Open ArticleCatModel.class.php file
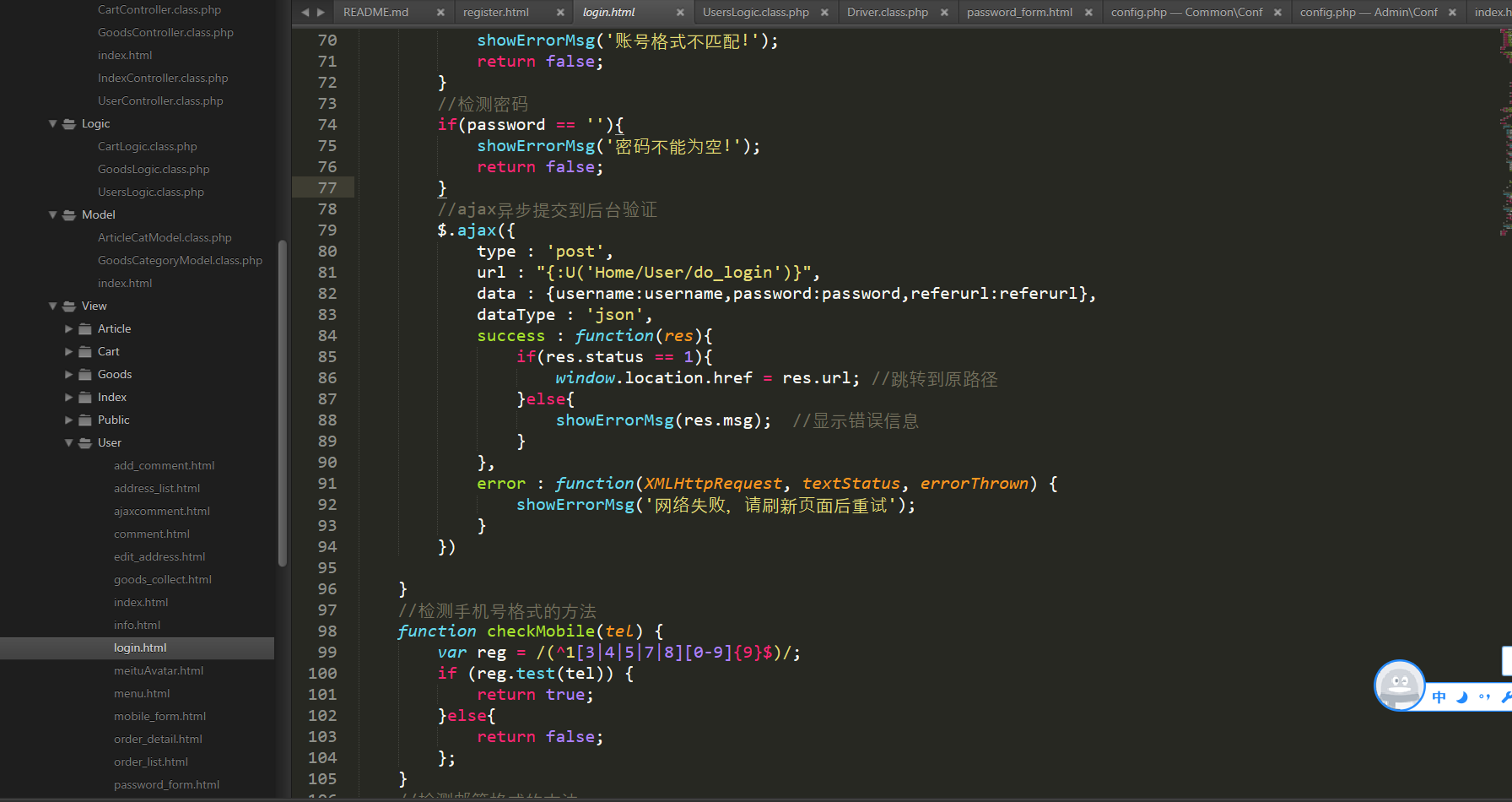This screenshot has width=1512, height=802. (165, 237)
